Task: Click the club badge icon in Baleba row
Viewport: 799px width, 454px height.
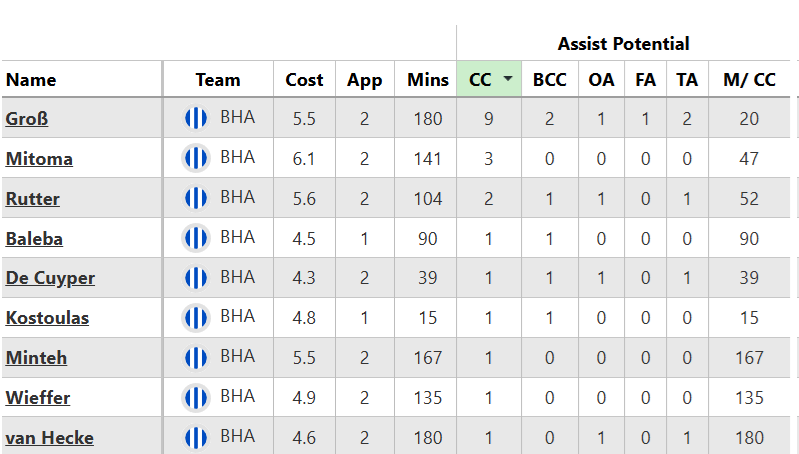Action: pos(196,238)
